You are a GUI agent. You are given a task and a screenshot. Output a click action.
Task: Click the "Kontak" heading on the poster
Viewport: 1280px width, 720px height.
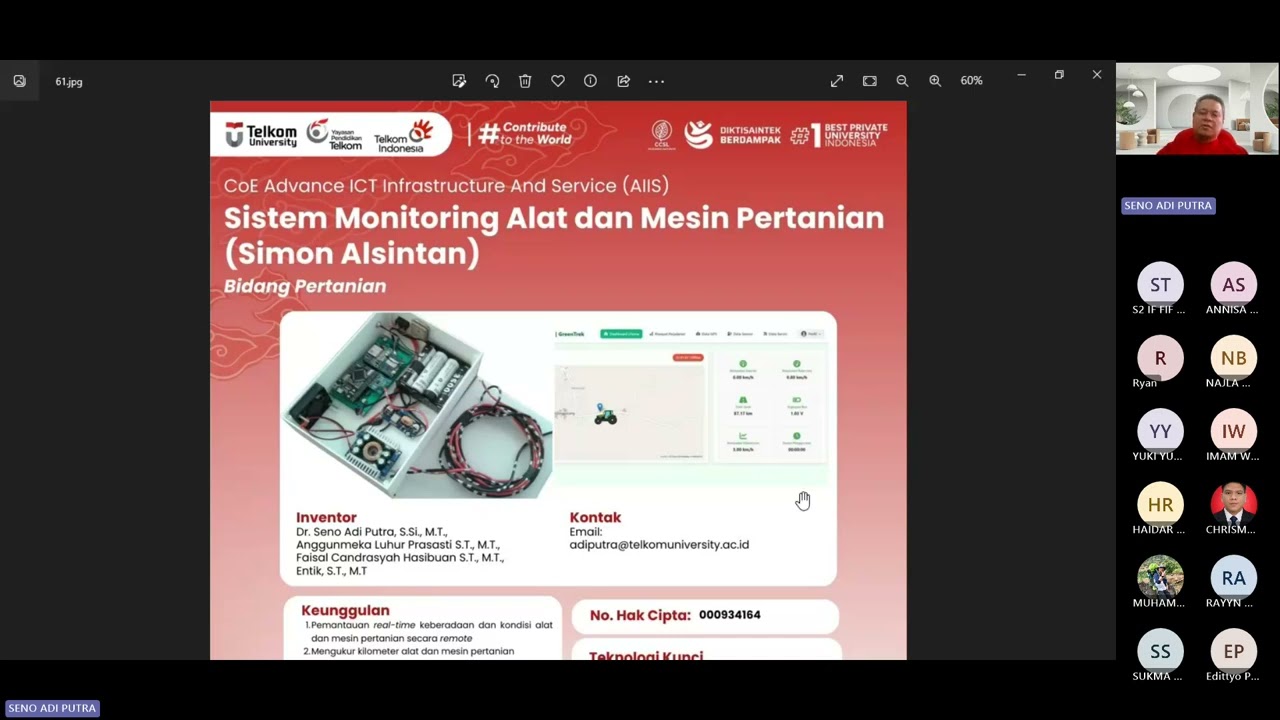pyautogui.click(x=595, y=518)
